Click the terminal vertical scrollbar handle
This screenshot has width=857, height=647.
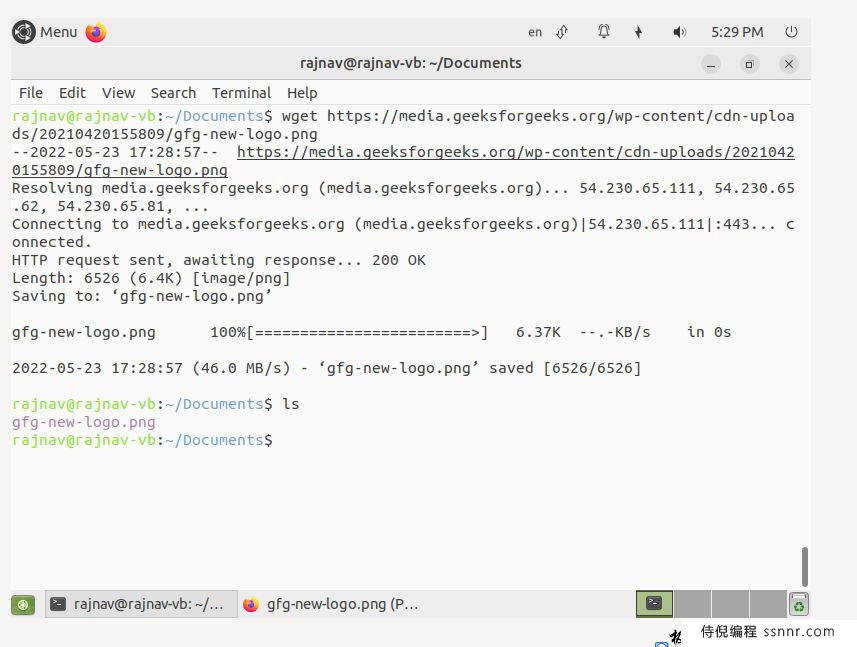coord(805,566)
